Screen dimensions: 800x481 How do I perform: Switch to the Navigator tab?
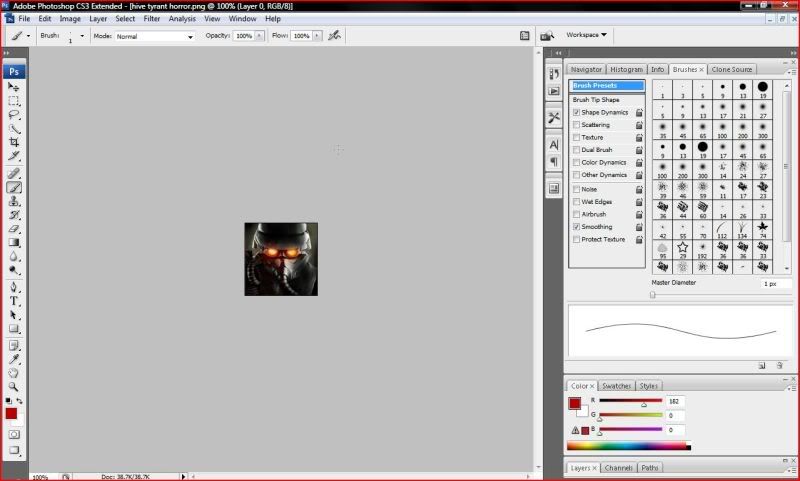point(586,69)
